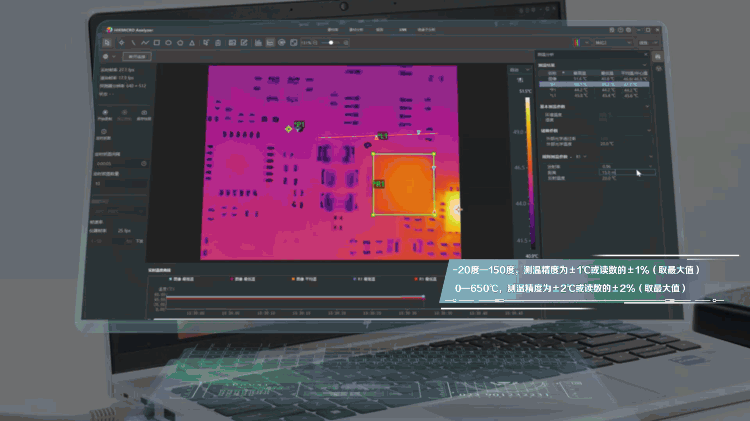The width and height of the screenshot is (750, 421).
Task: Select the arrow pointer tool in toolbar
Action: pos(109,43)
